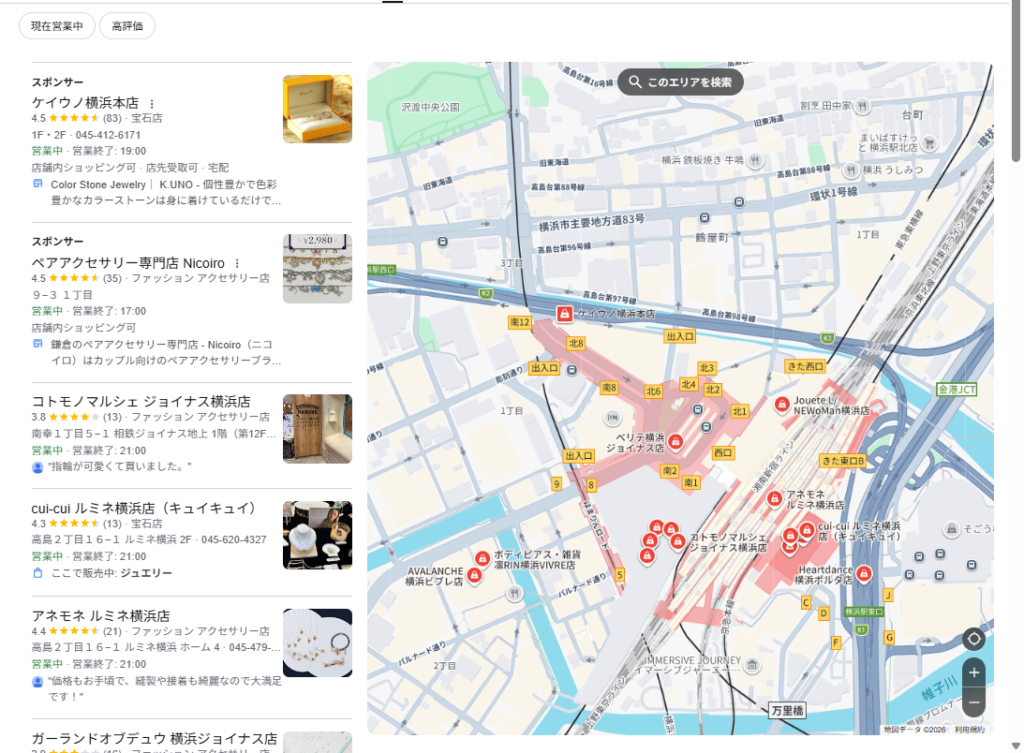
Task: Click the 鎌倉のペアアクセサリー専門店 ad text
Action: click(x=165, y=353)
